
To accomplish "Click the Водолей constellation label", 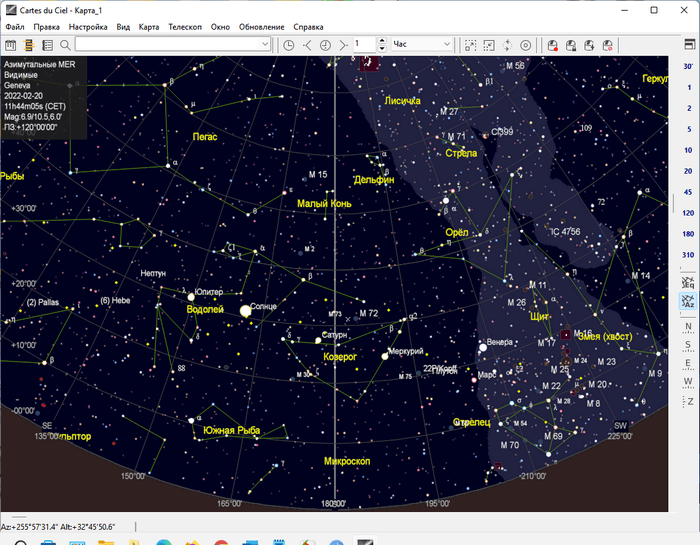I will (x=205, y=309).
